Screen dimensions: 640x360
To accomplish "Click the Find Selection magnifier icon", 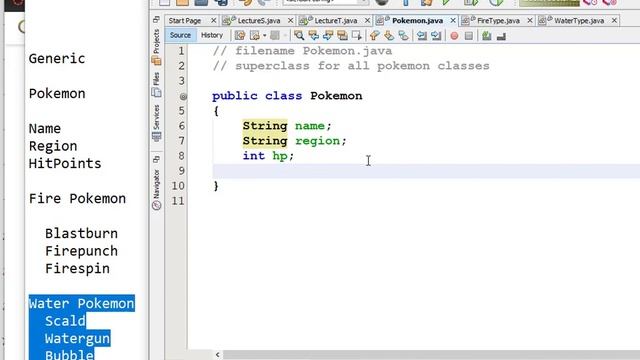I will [299, 36].
